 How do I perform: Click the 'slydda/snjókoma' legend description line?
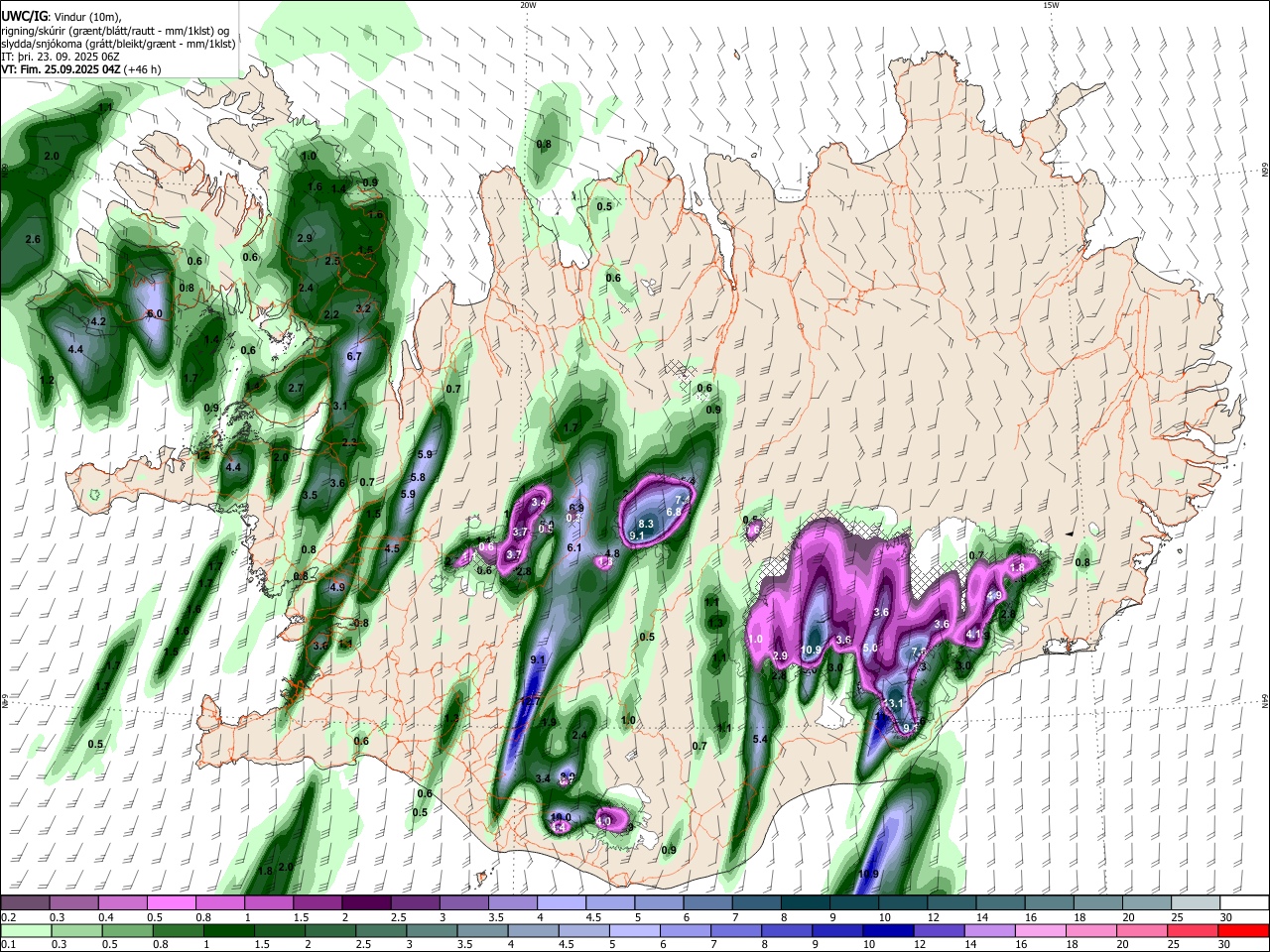coord(118,44)
